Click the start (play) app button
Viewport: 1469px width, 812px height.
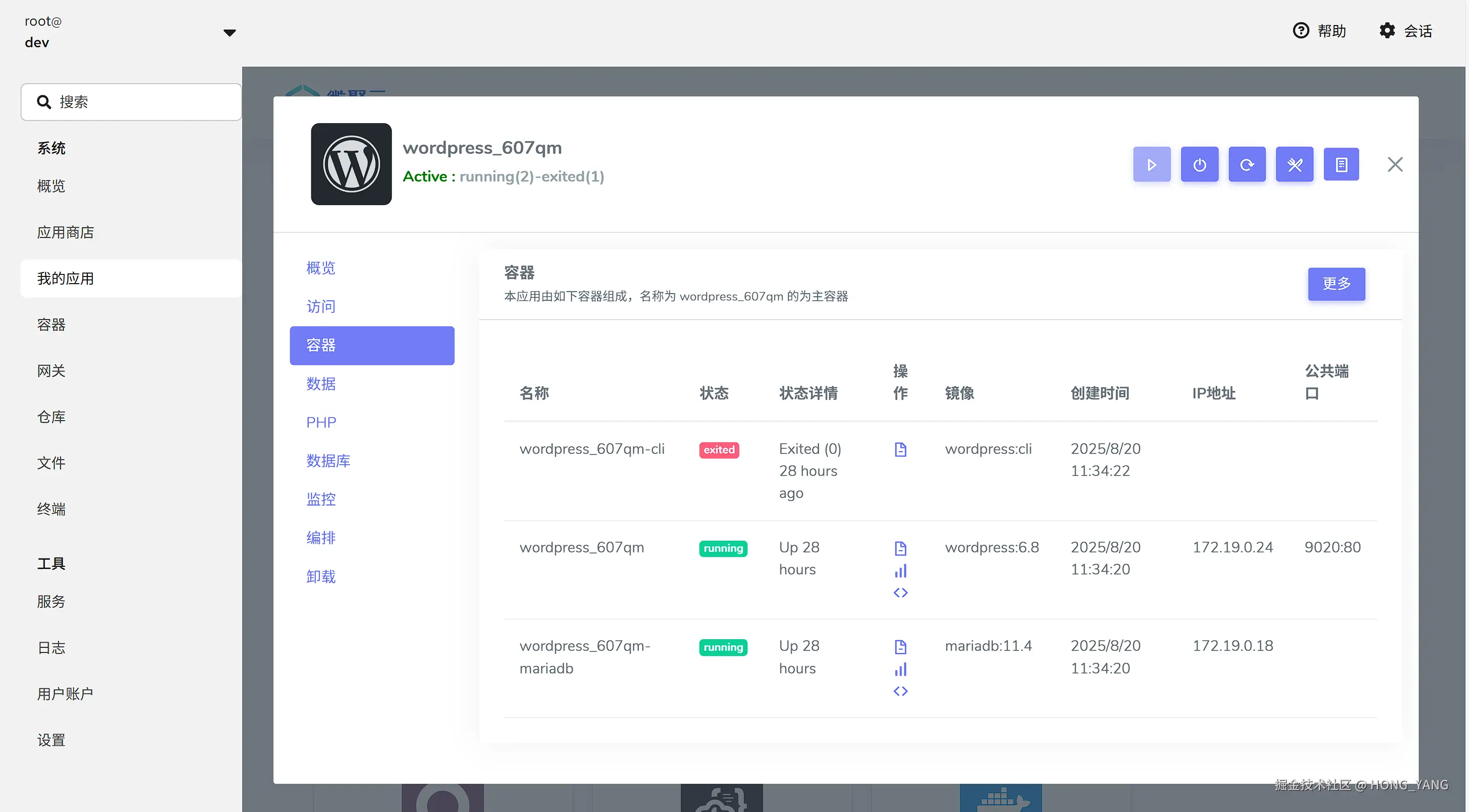coord(1151,164)
